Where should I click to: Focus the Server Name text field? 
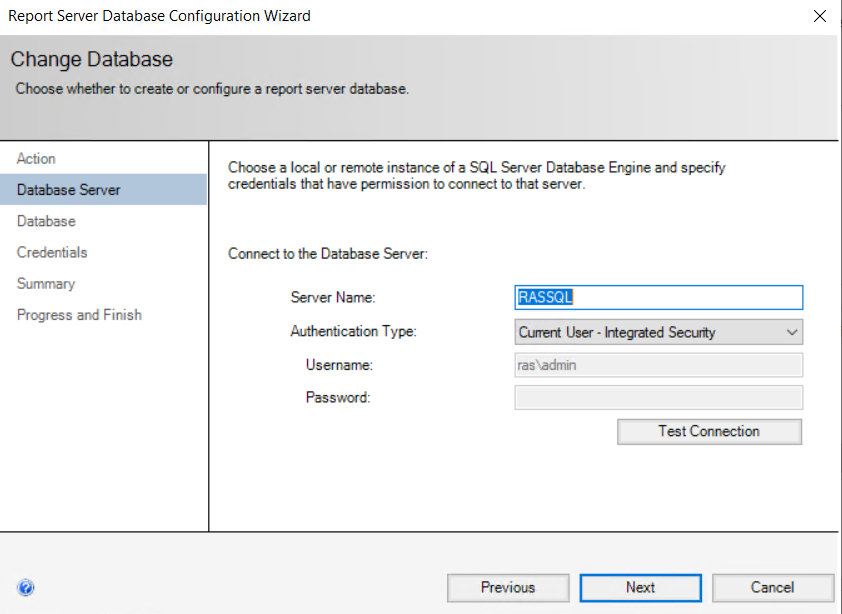point(658,298)
